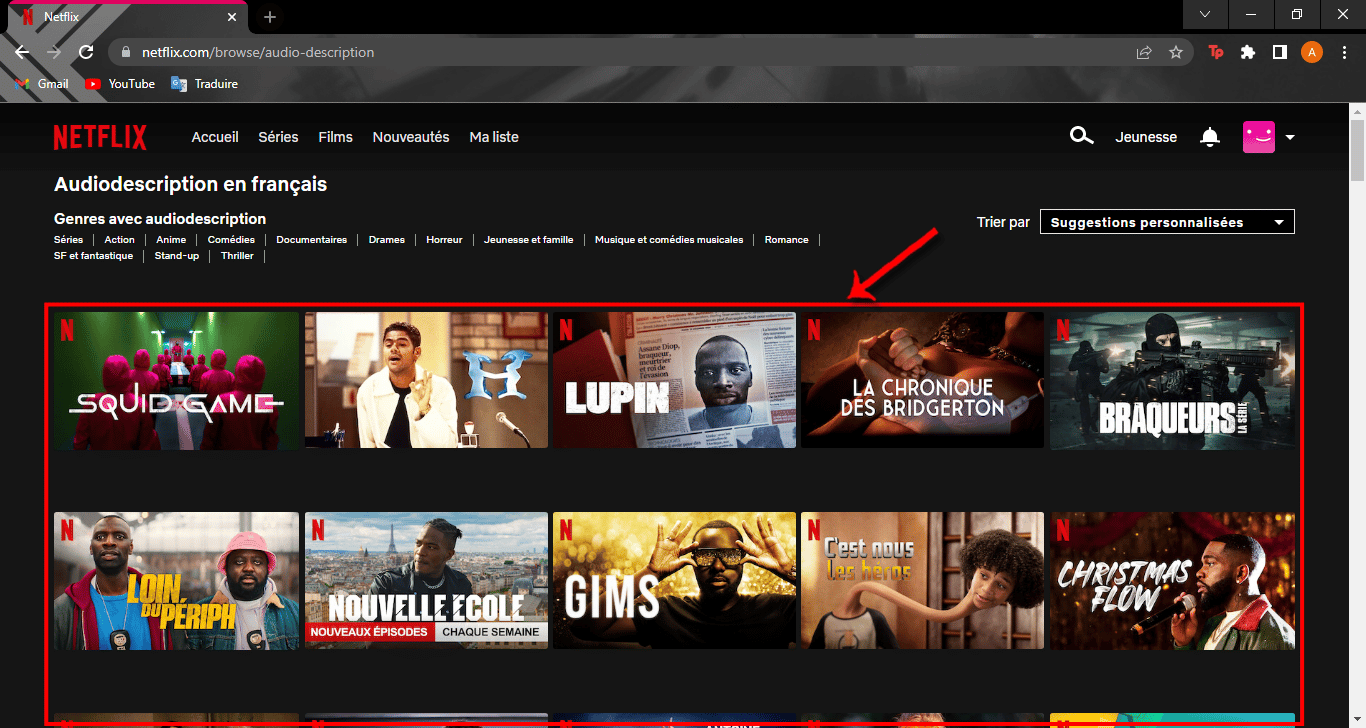Open the card with H logo

[x=426, y=380]
